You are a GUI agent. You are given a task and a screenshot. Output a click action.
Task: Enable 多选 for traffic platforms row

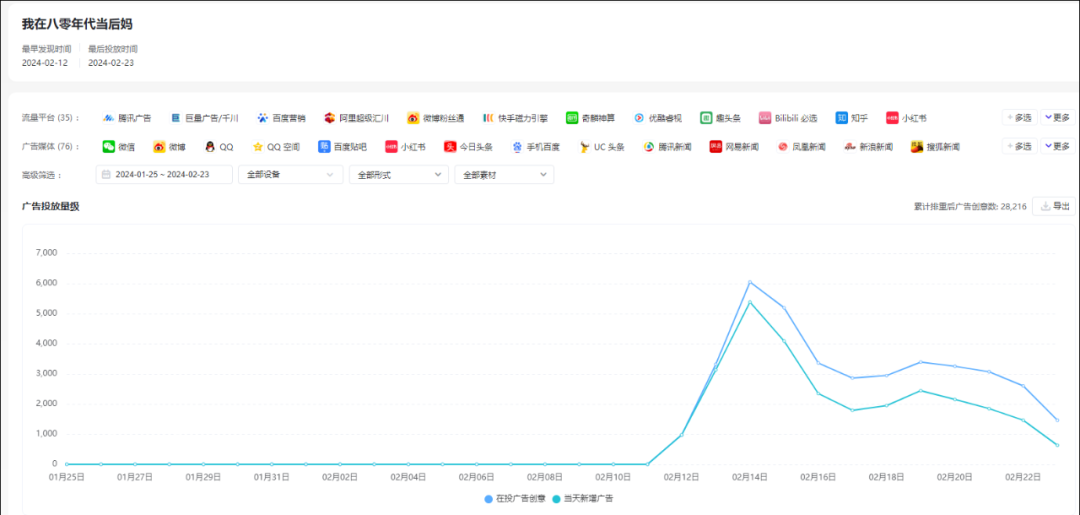point(1019,118)
